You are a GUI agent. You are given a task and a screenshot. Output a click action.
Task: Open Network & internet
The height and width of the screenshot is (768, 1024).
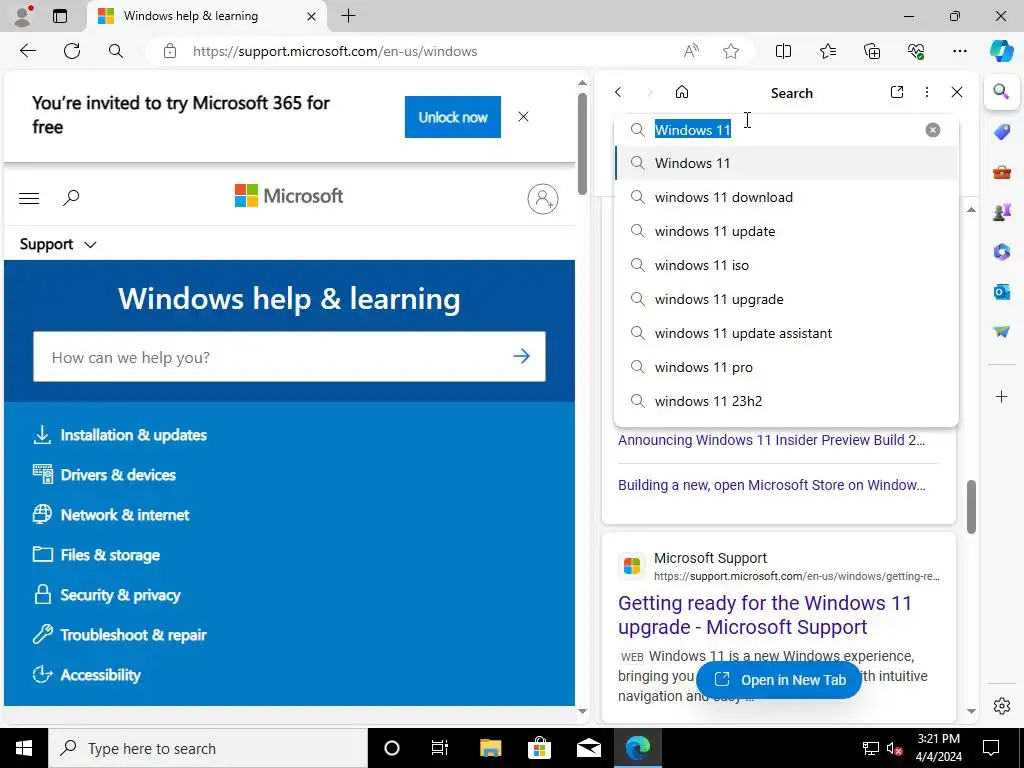tap(111, 515)
